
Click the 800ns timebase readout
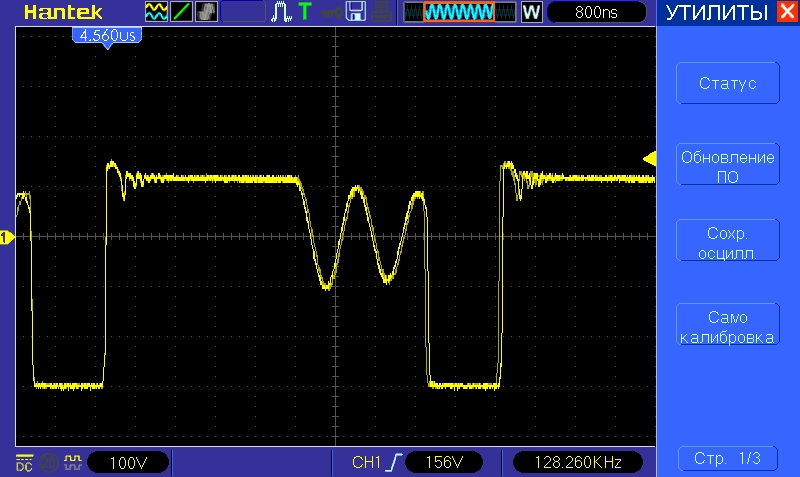[x=596, y=12]
